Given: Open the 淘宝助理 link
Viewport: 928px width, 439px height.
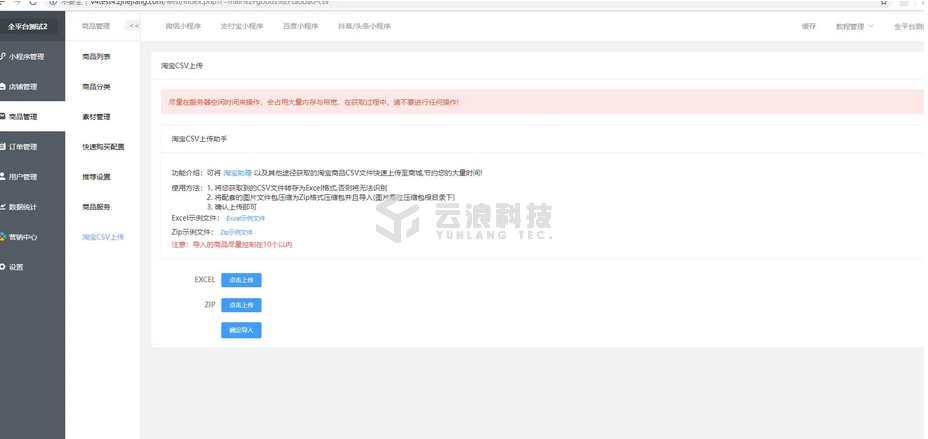Looking at the screenshot, I should pyautogui.click(x=237, y=173).
